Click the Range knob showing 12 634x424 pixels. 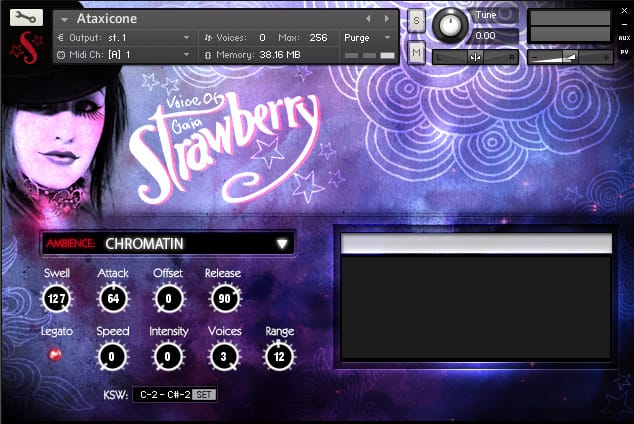(279, 357)
